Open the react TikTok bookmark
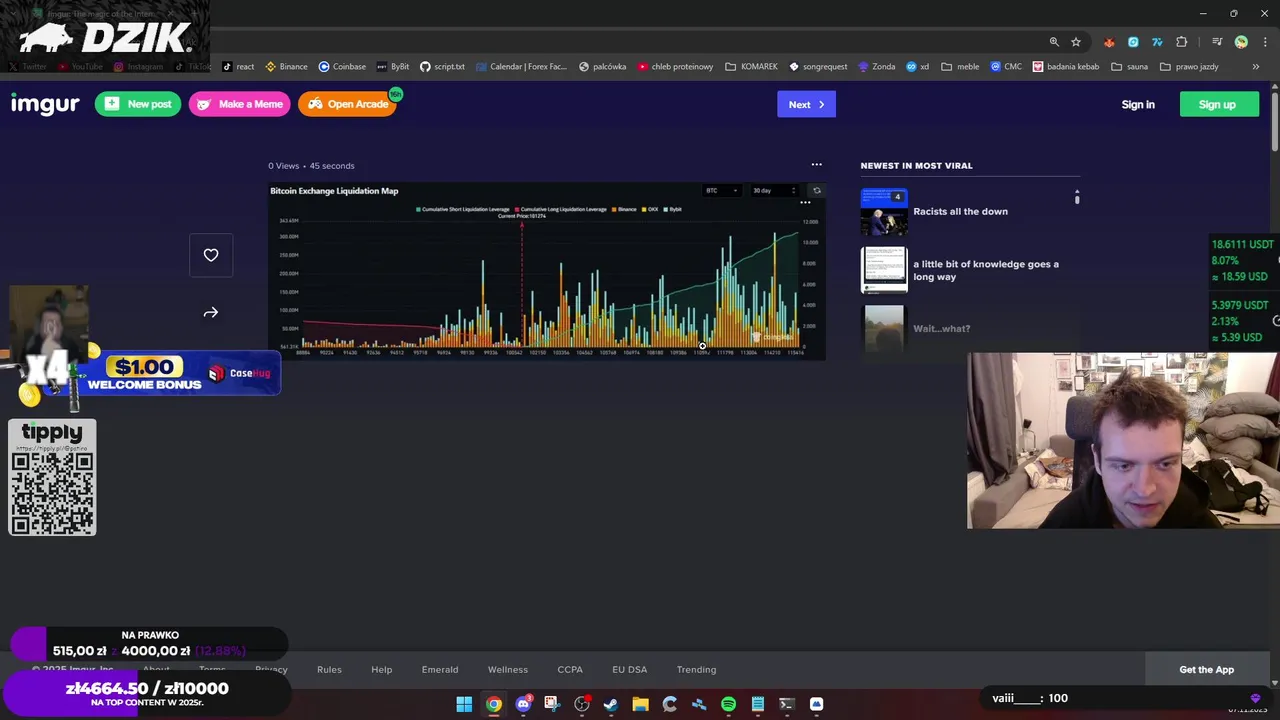 coord(238,67)
